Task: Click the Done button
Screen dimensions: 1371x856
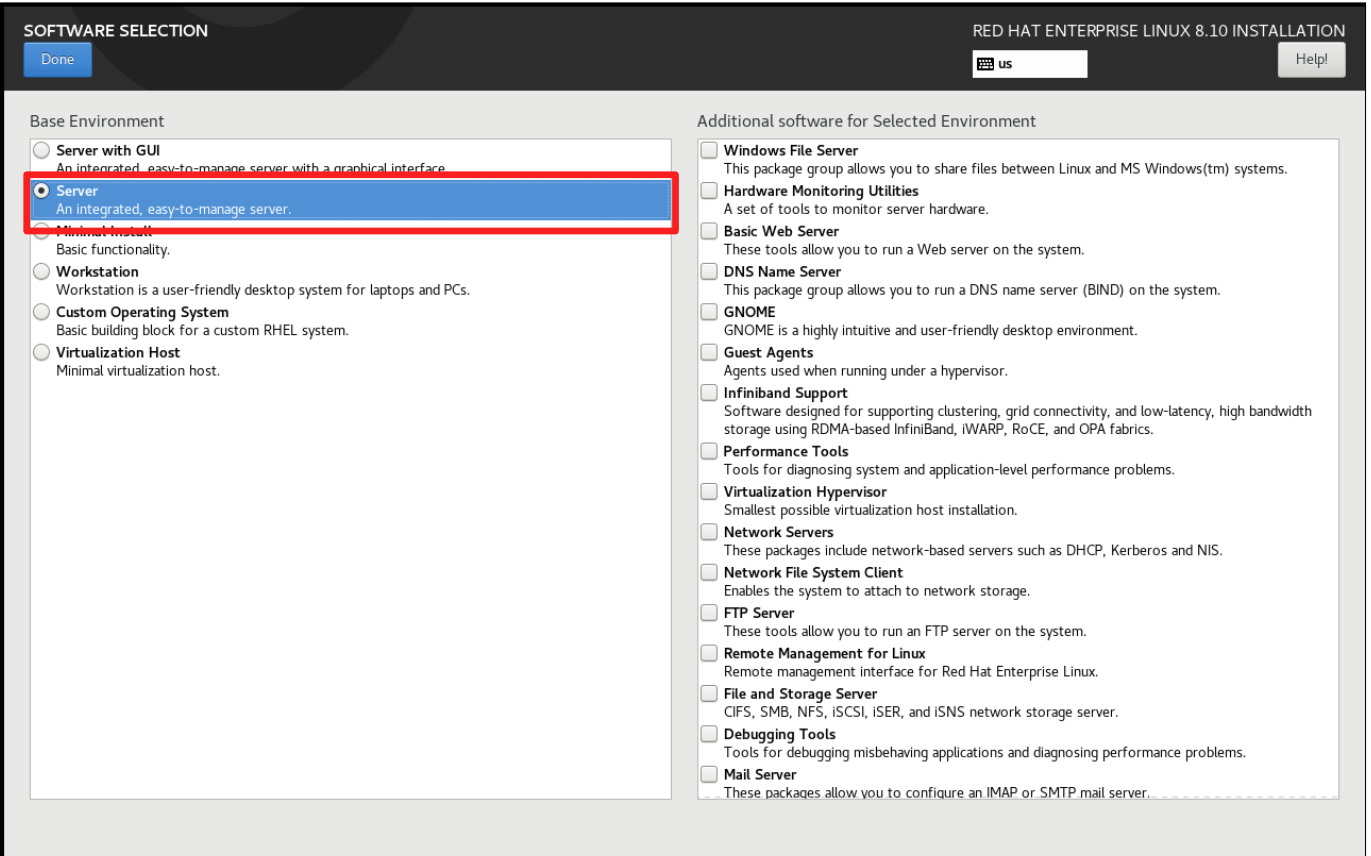Action: click(x=57, y=59)
